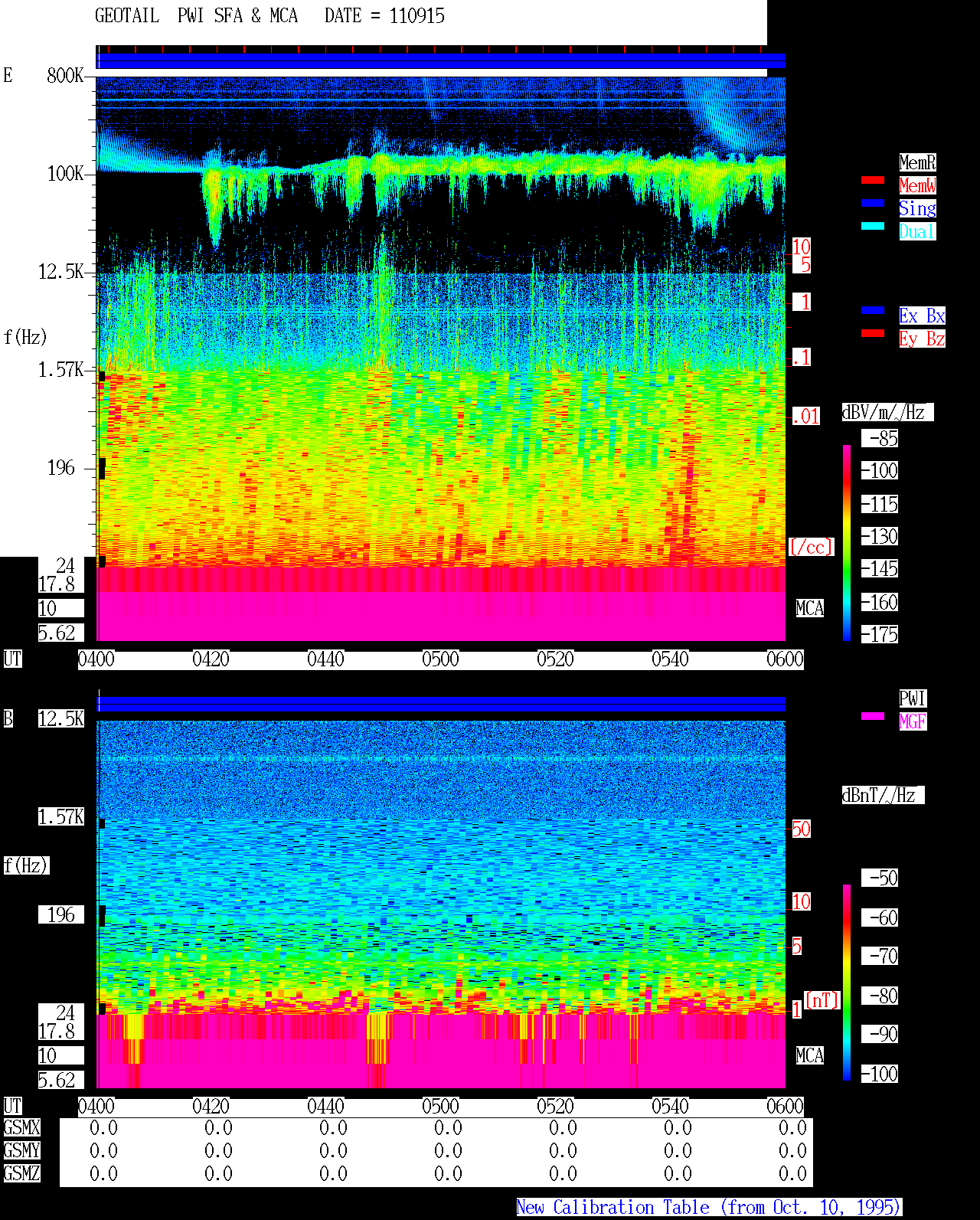Image resolution: width=980 pixels, height=1220 pixels.
Task: Click the red MemW legend swatch
Action: [873, 180]
